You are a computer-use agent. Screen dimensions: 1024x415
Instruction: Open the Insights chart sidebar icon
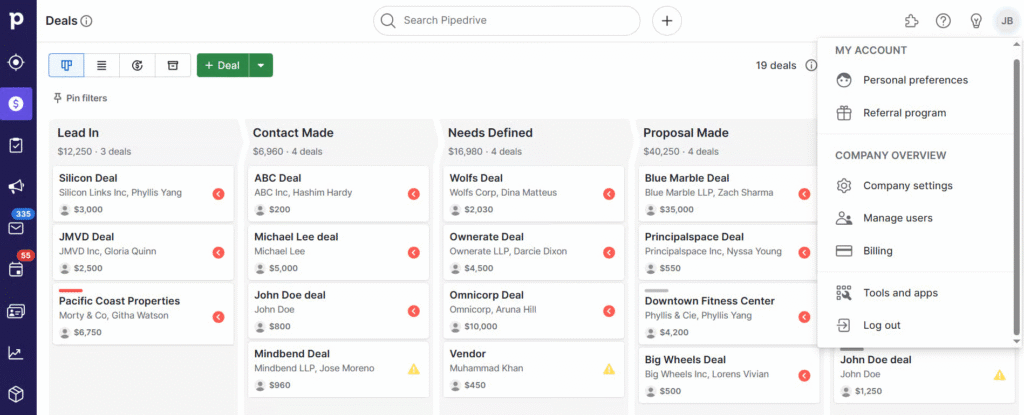pos(17,352)
